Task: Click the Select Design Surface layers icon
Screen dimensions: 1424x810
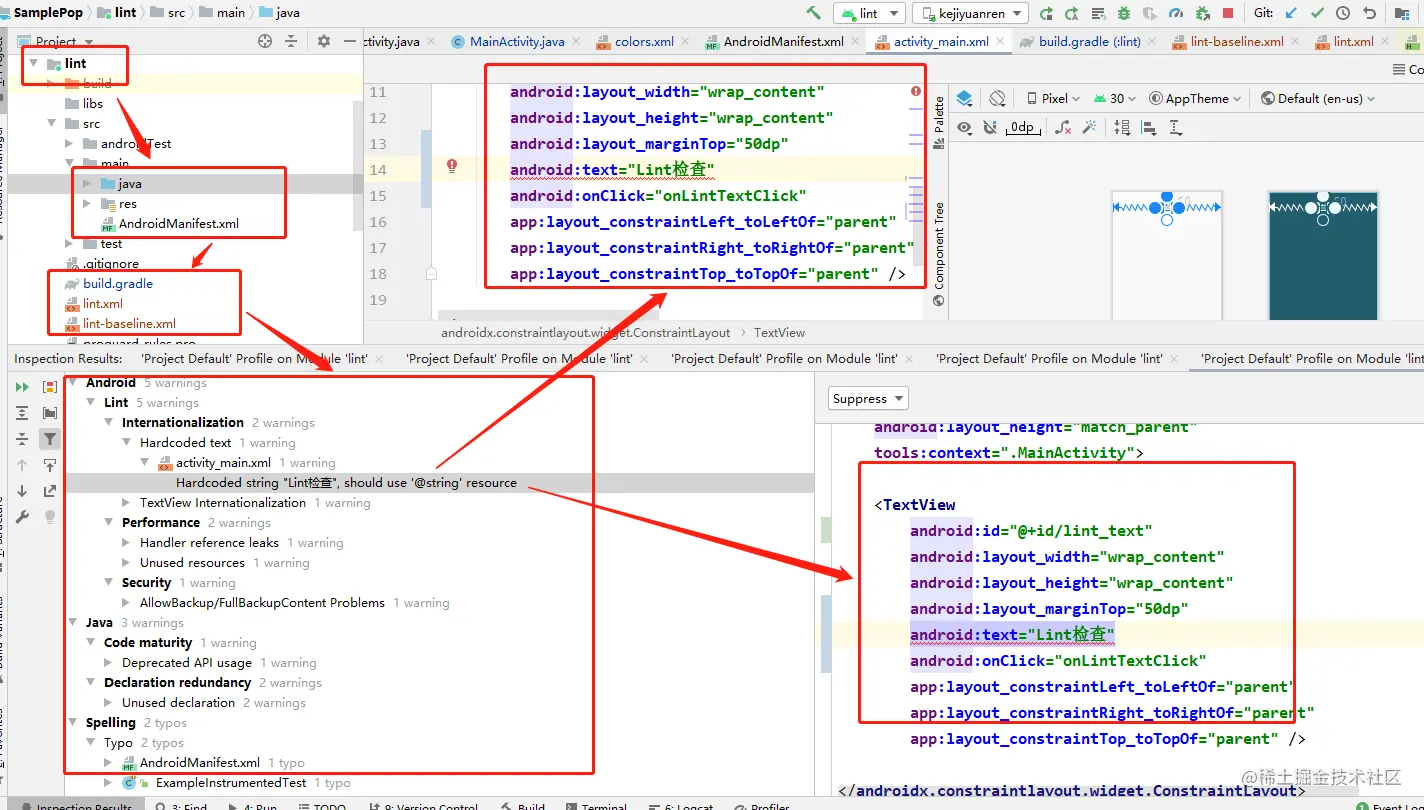Action: click(965, 98)
